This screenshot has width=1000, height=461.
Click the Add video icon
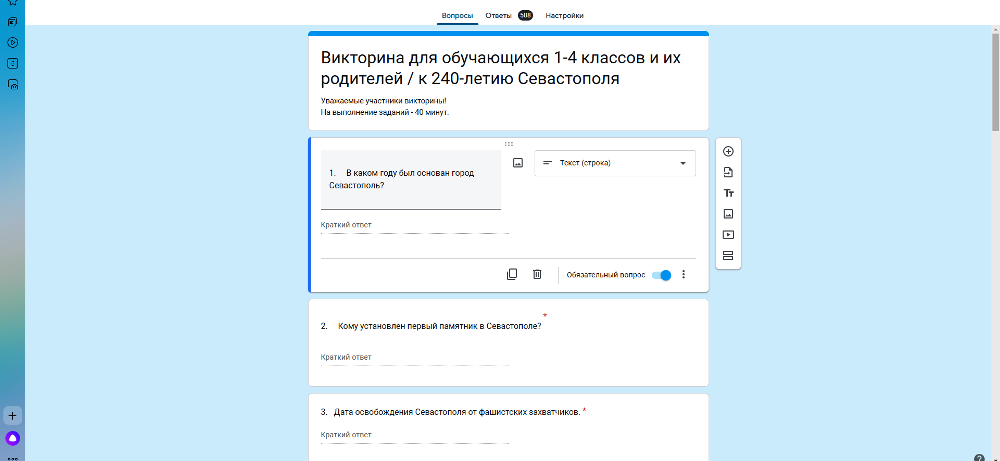tap(728, 235)
